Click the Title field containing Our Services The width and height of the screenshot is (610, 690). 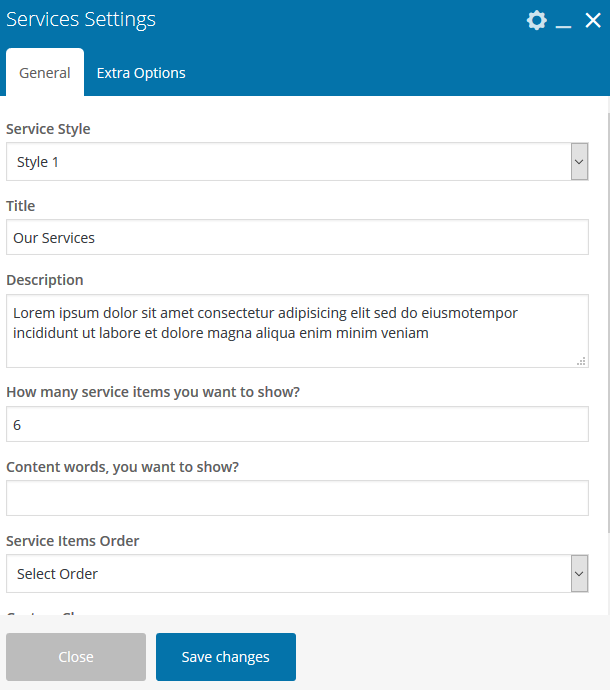coord(297,238)
